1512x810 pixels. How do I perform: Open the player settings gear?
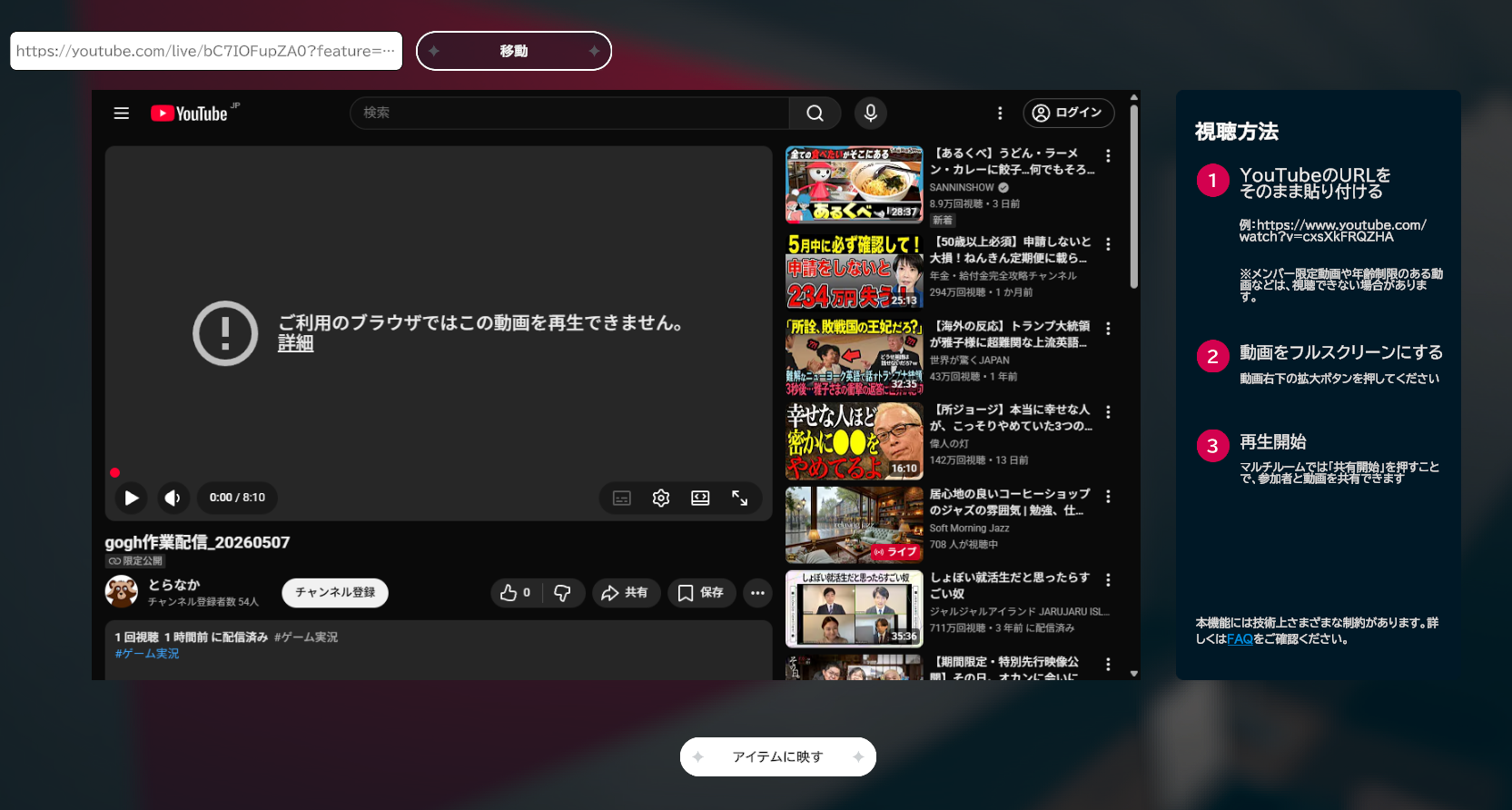click(x=661, y=498)
